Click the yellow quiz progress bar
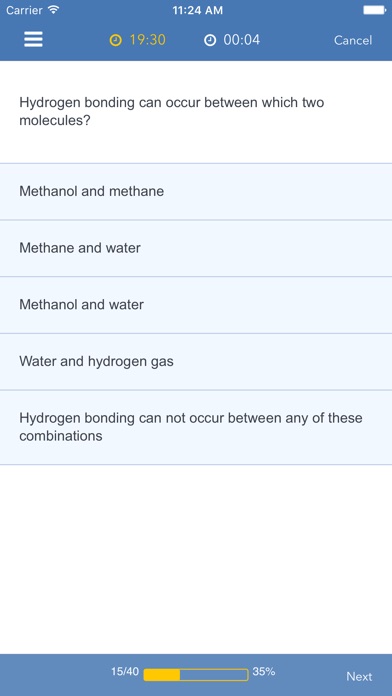 tap(196, 675)
